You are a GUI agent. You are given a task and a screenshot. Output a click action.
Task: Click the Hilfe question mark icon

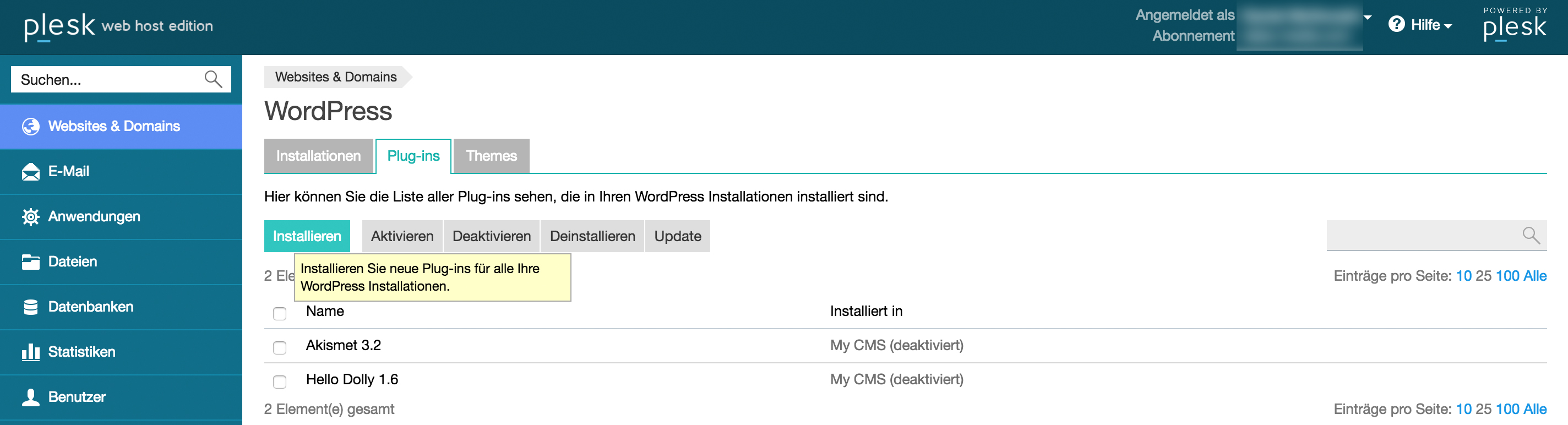(1396, 24)
